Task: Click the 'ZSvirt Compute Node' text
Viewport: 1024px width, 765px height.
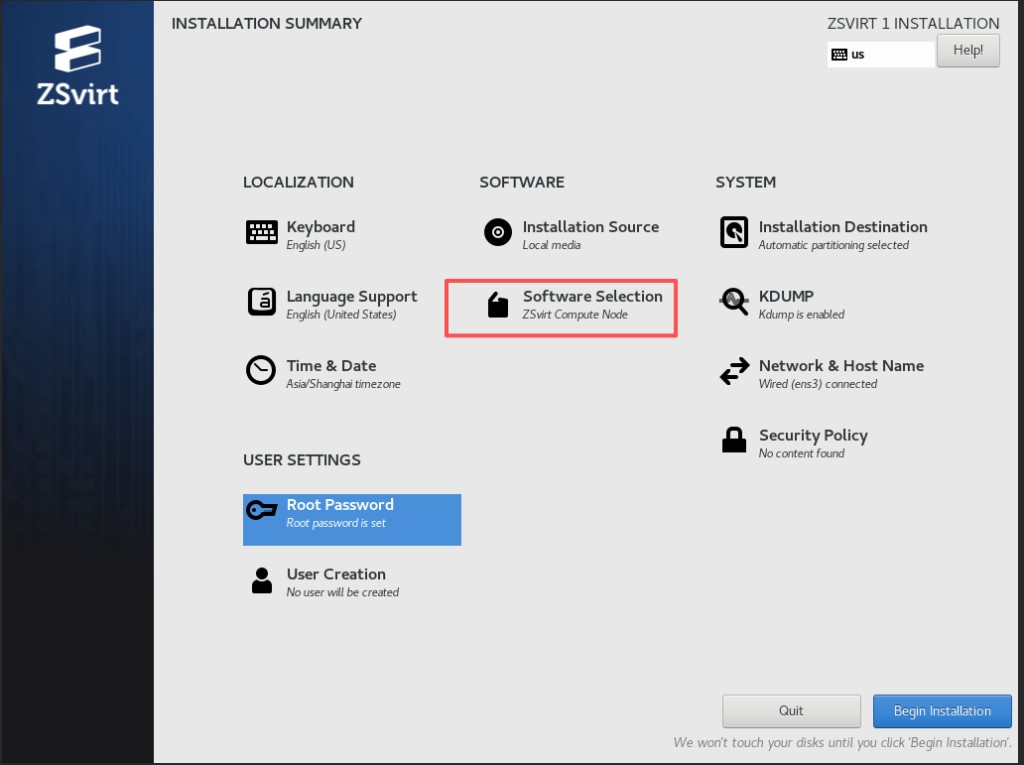Action: coord(575,314)
